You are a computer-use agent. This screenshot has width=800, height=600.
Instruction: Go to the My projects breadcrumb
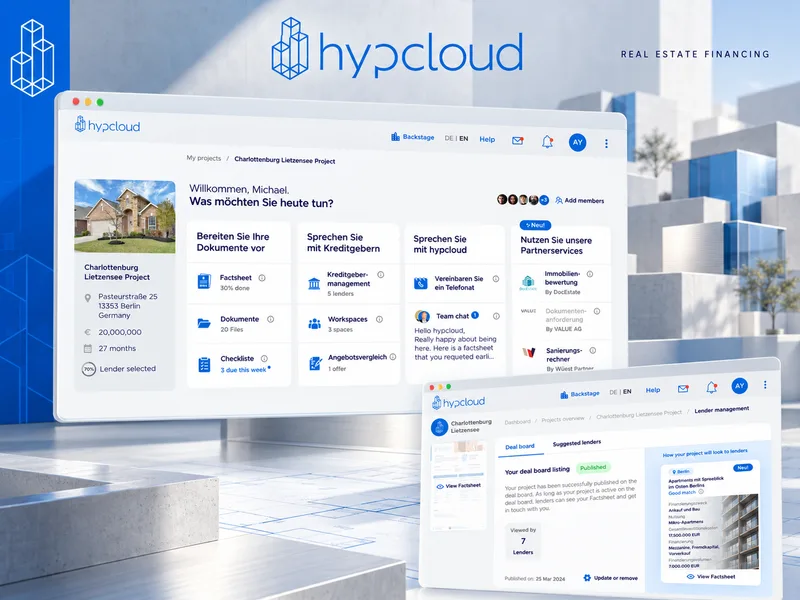coord(204,158)
